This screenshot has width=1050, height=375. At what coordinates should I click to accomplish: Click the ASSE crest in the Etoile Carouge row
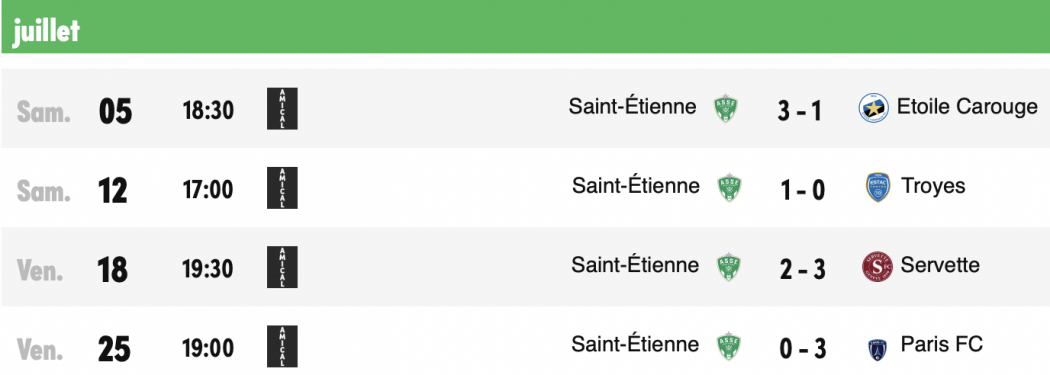click(726, 108)
